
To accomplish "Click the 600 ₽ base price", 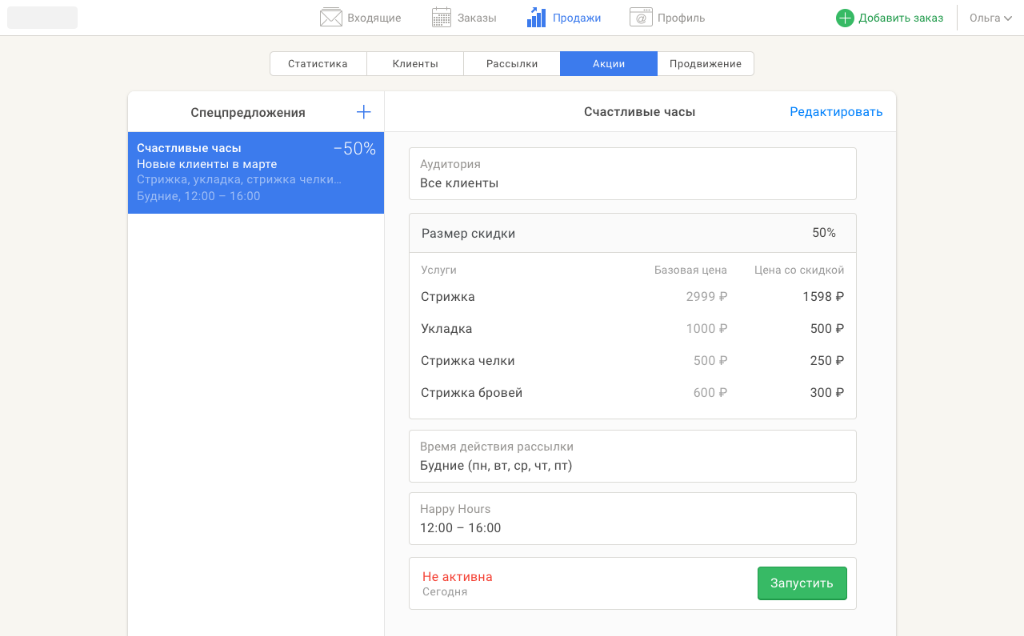I will [710, 392].
